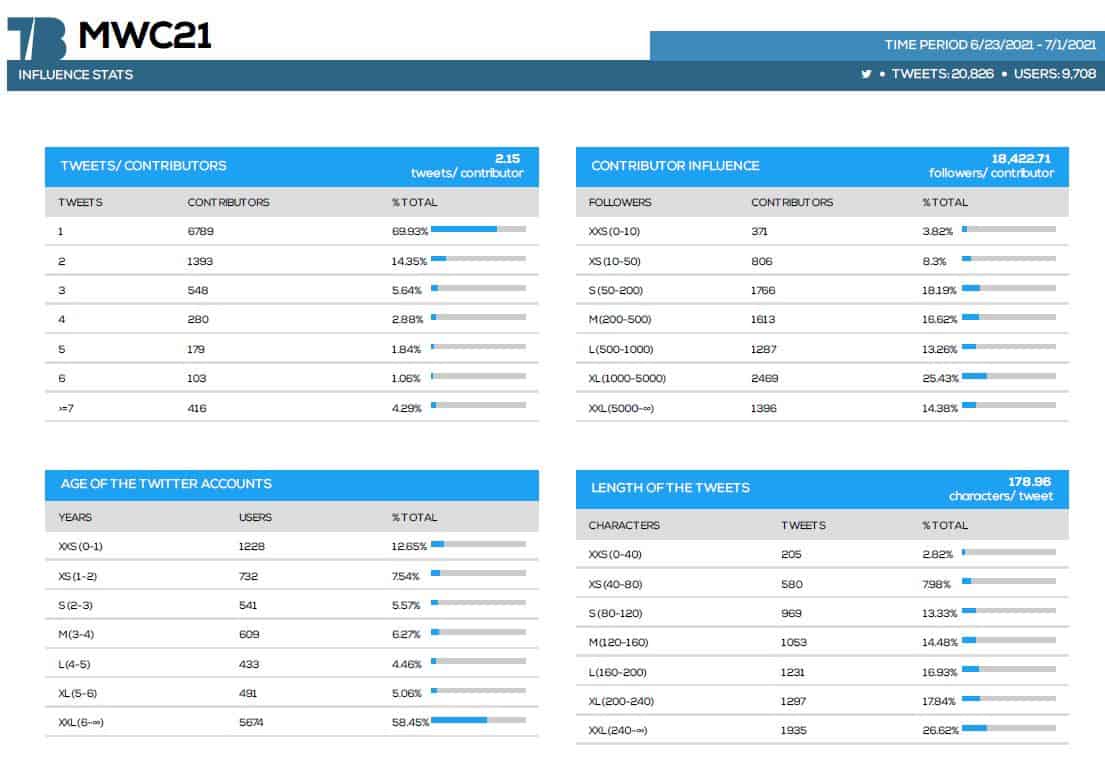1105x760 pixels.
Task: Click the 205 tweets cell
Action: (x=791, y=554)
